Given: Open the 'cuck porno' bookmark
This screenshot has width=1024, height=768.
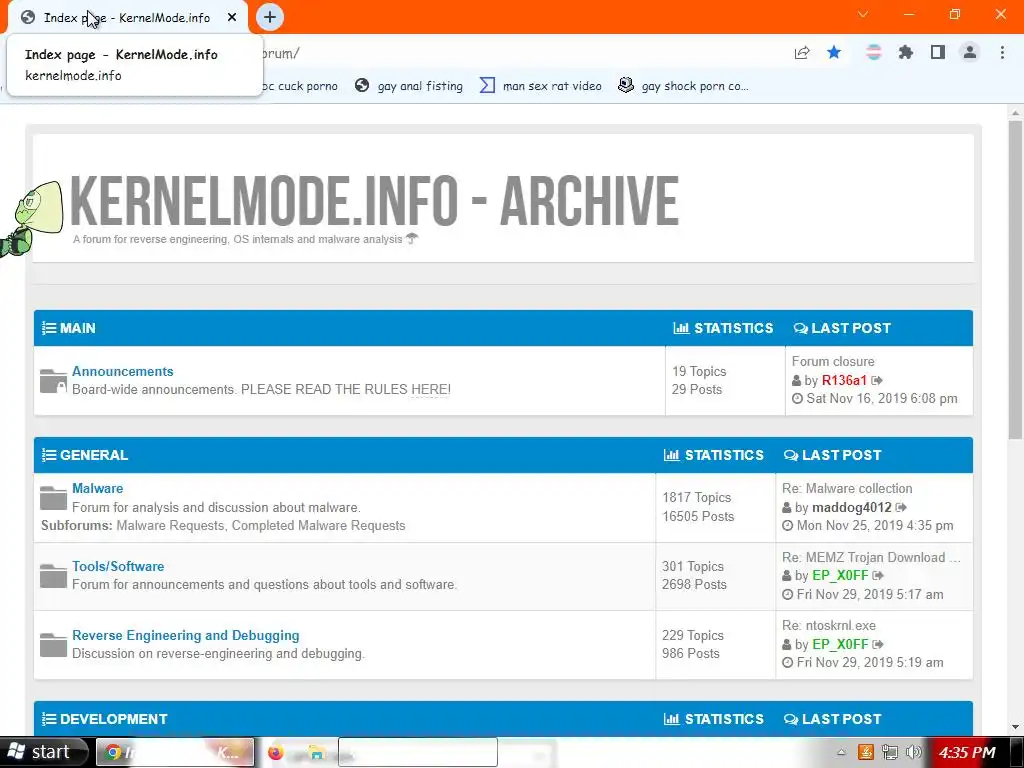Looking at the screenshot, I should (x=300, y=86).
